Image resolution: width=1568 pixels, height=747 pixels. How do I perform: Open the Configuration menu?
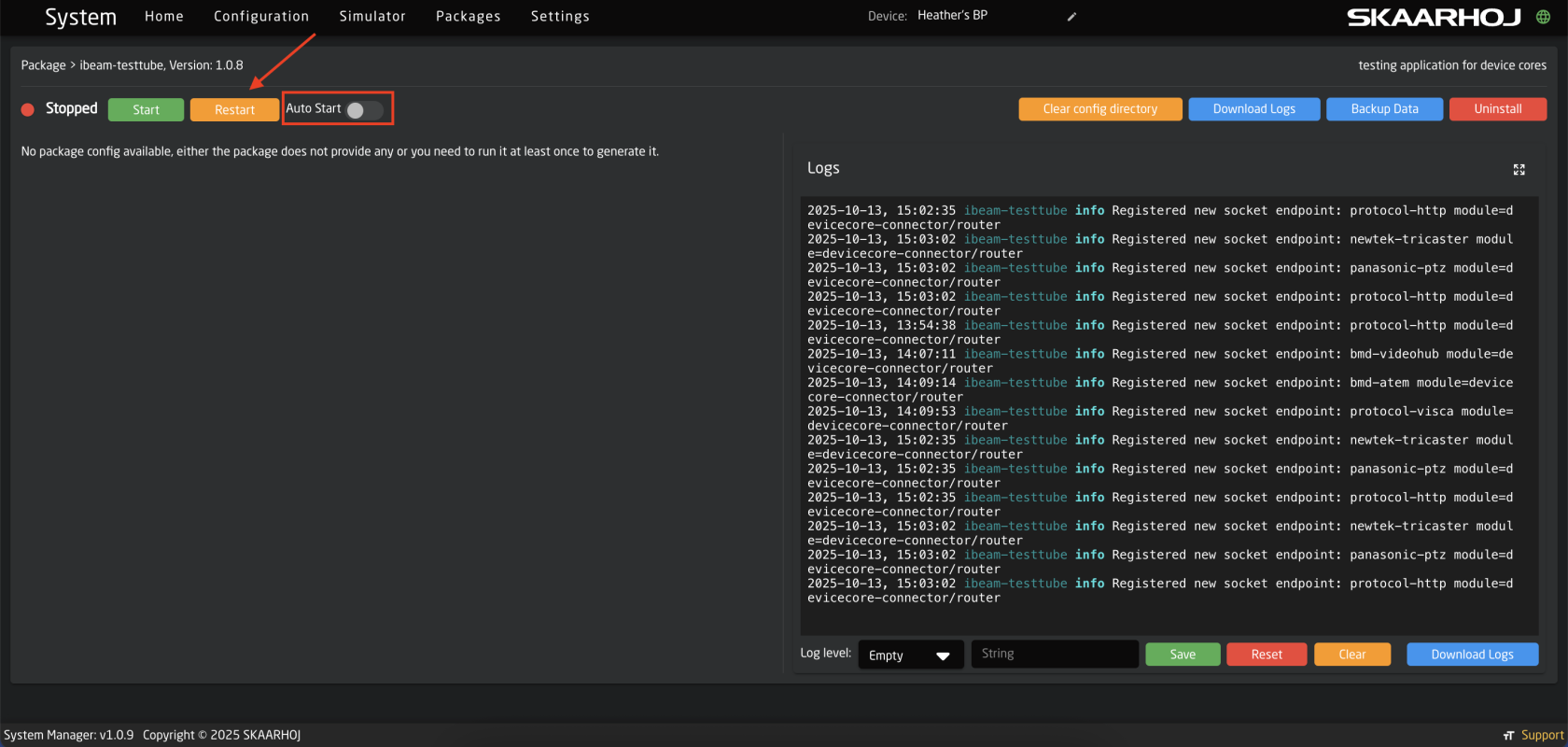[261, 17]
